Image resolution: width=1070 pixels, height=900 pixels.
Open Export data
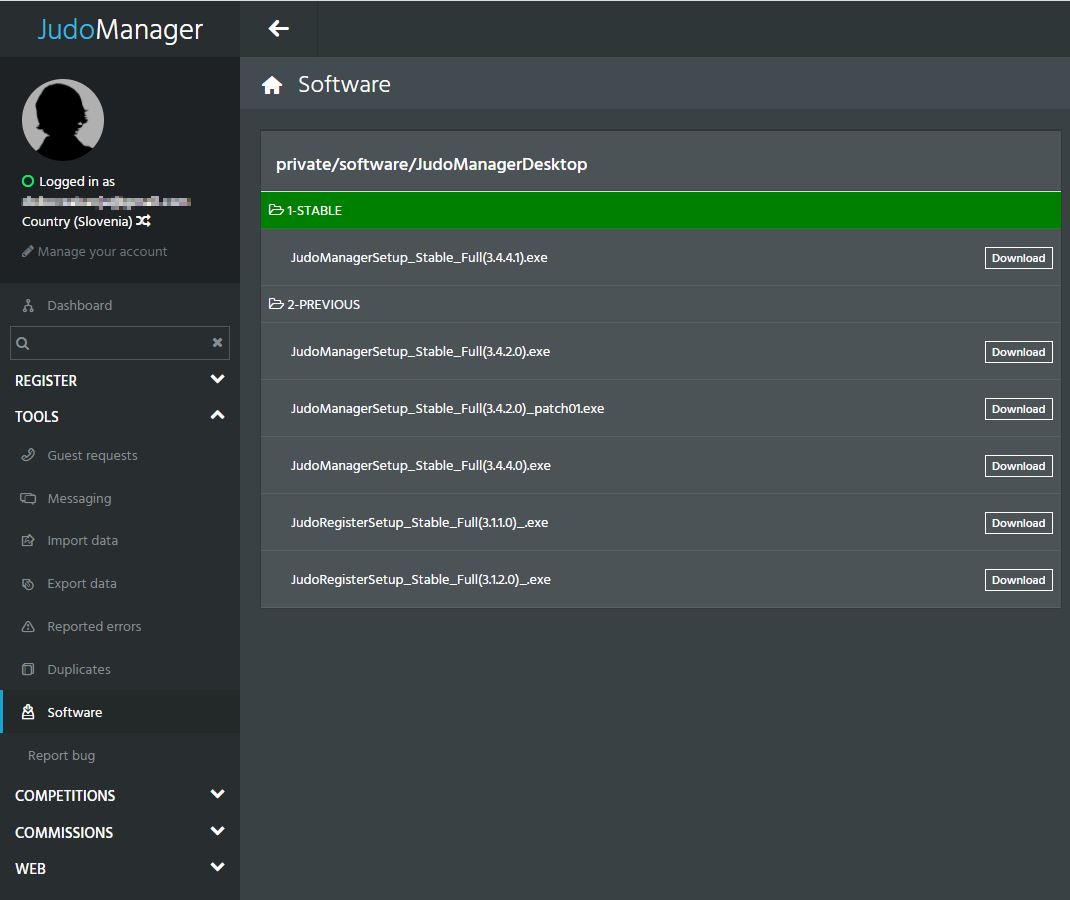82,584
